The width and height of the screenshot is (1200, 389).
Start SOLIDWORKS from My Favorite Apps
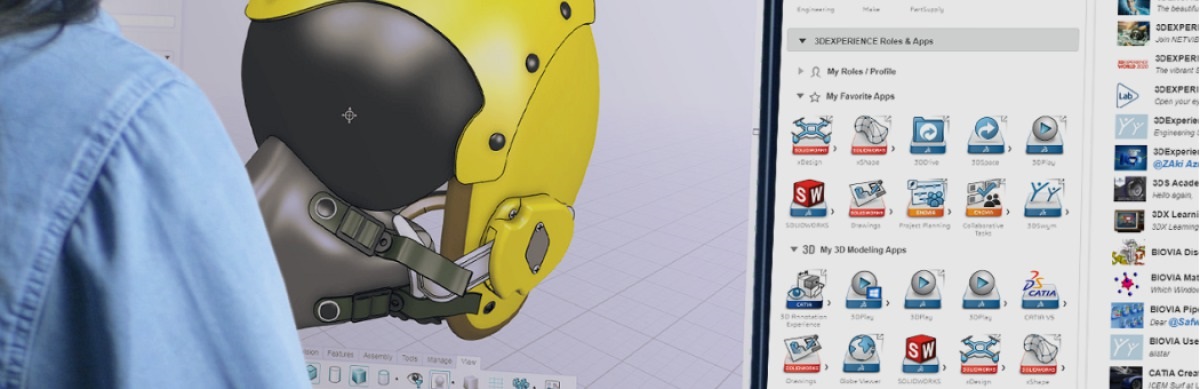pos(808,198)
